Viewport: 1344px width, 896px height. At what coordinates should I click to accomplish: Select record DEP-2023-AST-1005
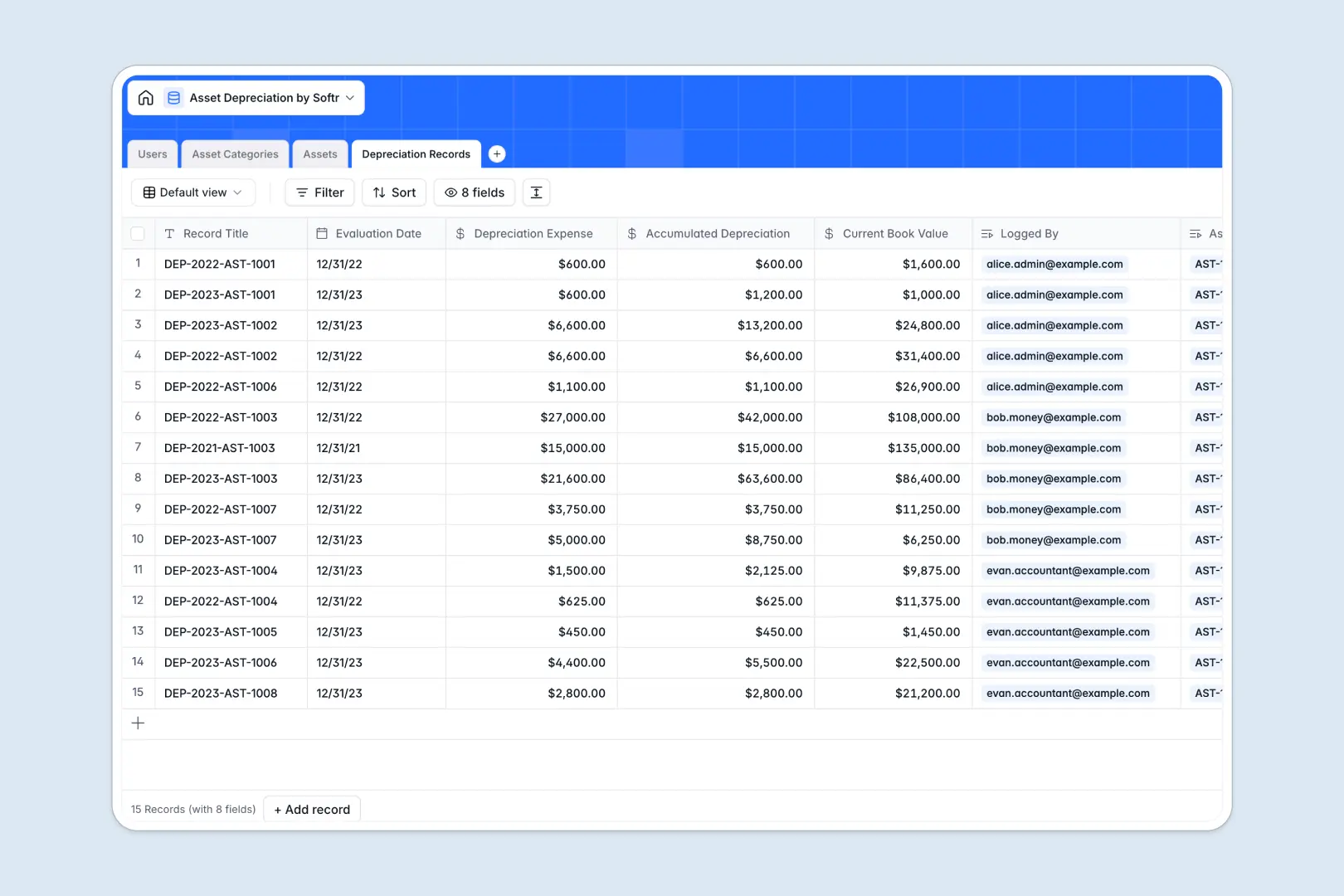click(x=221, y=633)
